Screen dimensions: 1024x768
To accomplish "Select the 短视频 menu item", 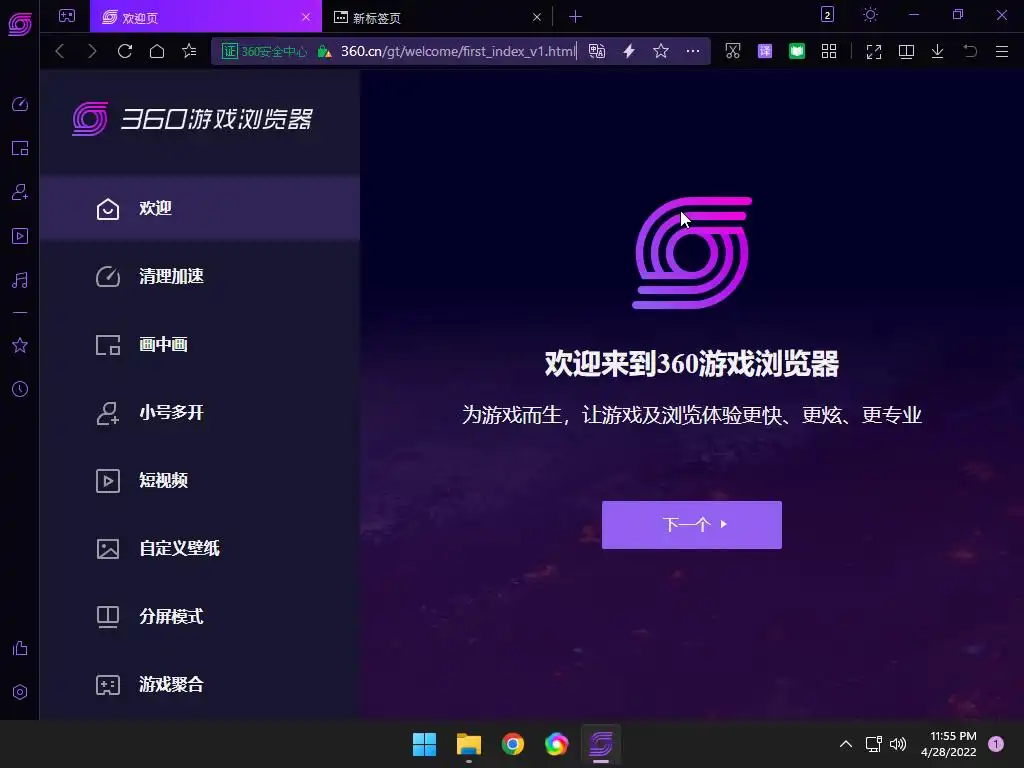I will 200,481.
